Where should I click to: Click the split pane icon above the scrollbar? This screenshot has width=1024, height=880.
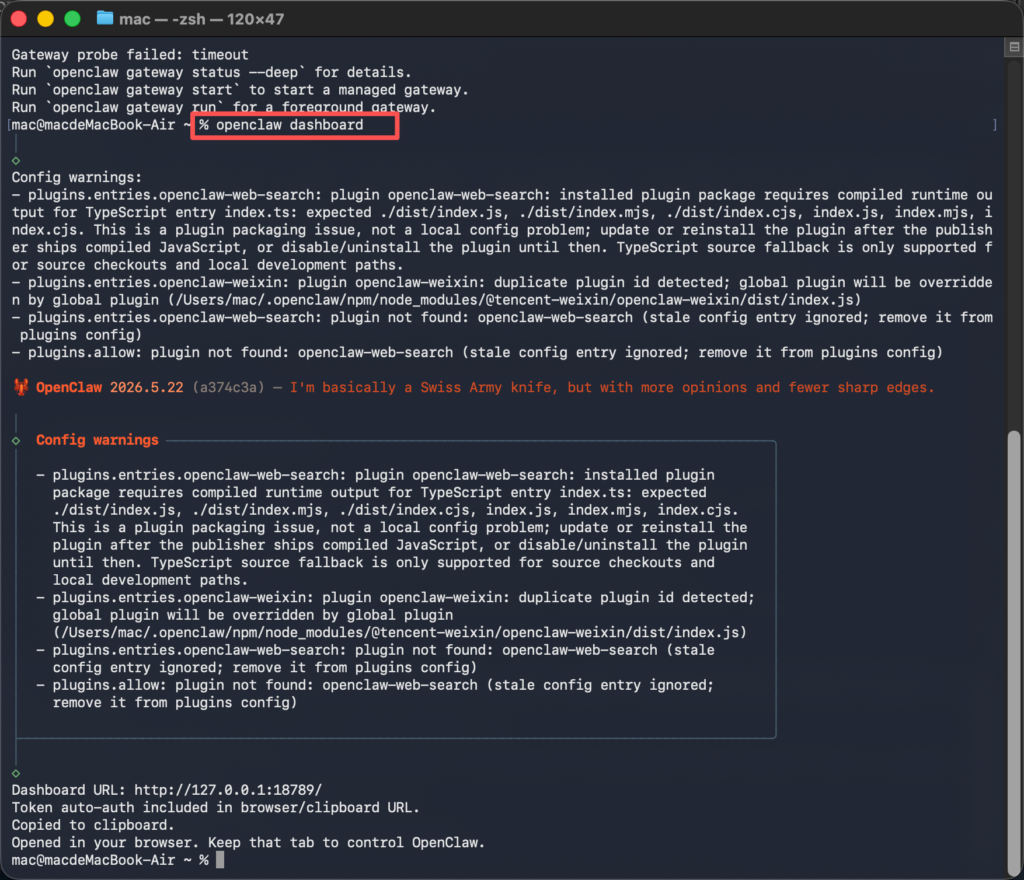click(1014, 47)
